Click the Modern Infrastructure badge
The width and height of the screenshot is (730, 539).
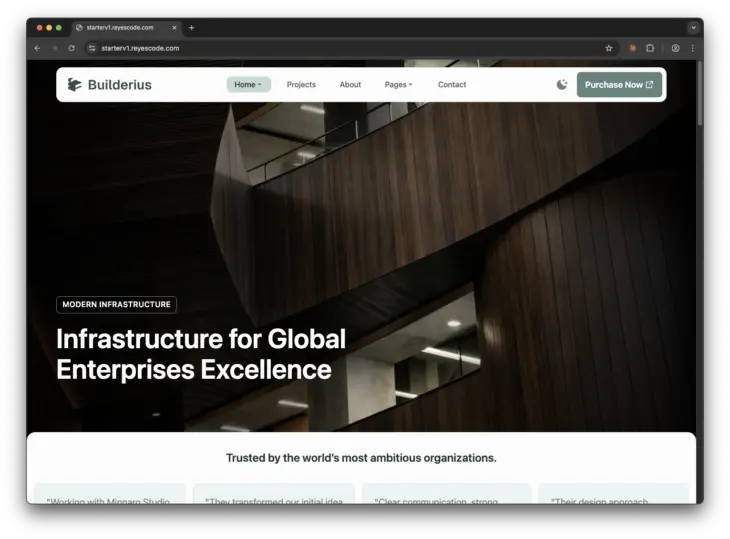tap(116, 304)
